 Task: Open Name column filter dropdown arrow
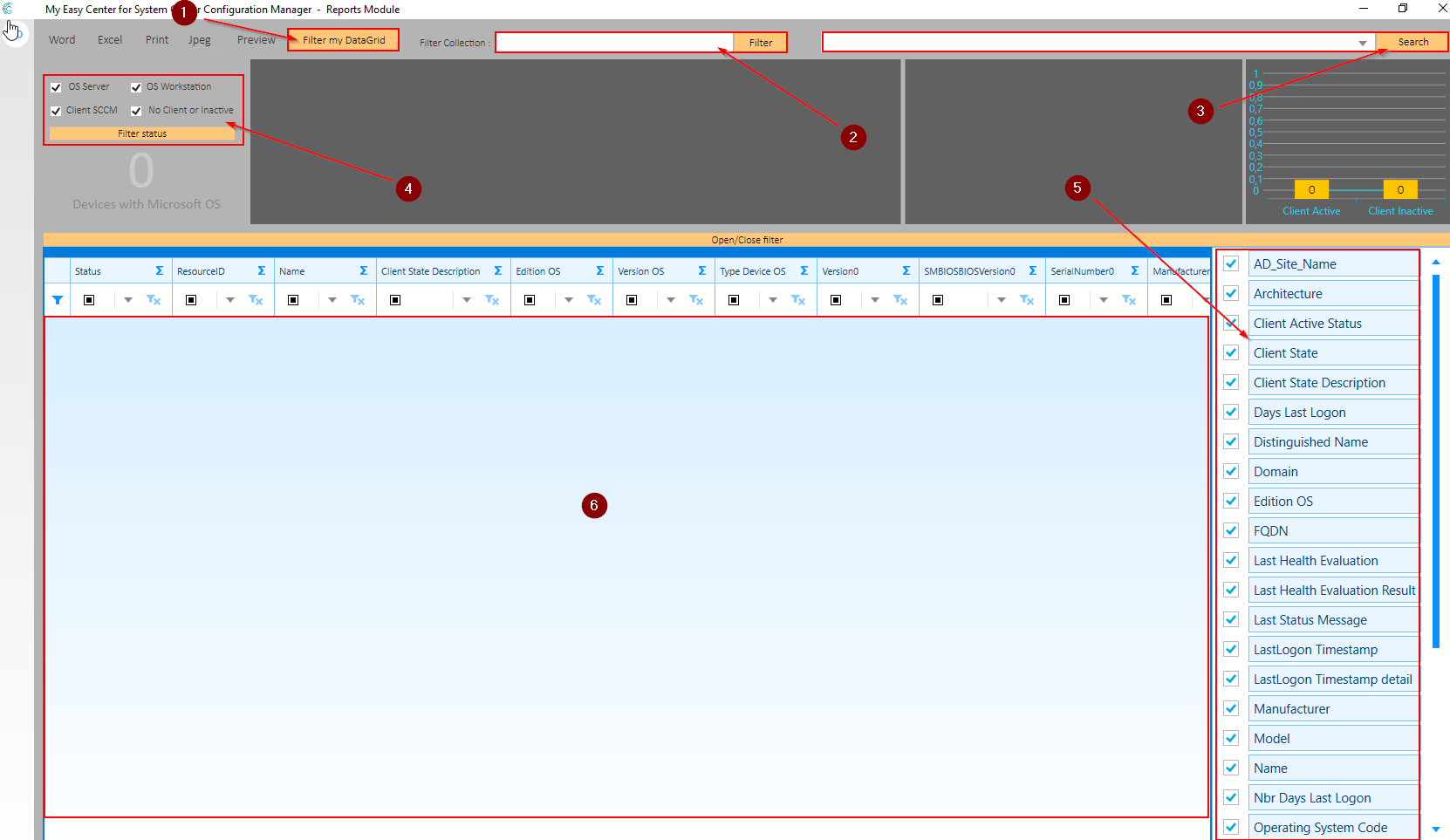[332, 300]
